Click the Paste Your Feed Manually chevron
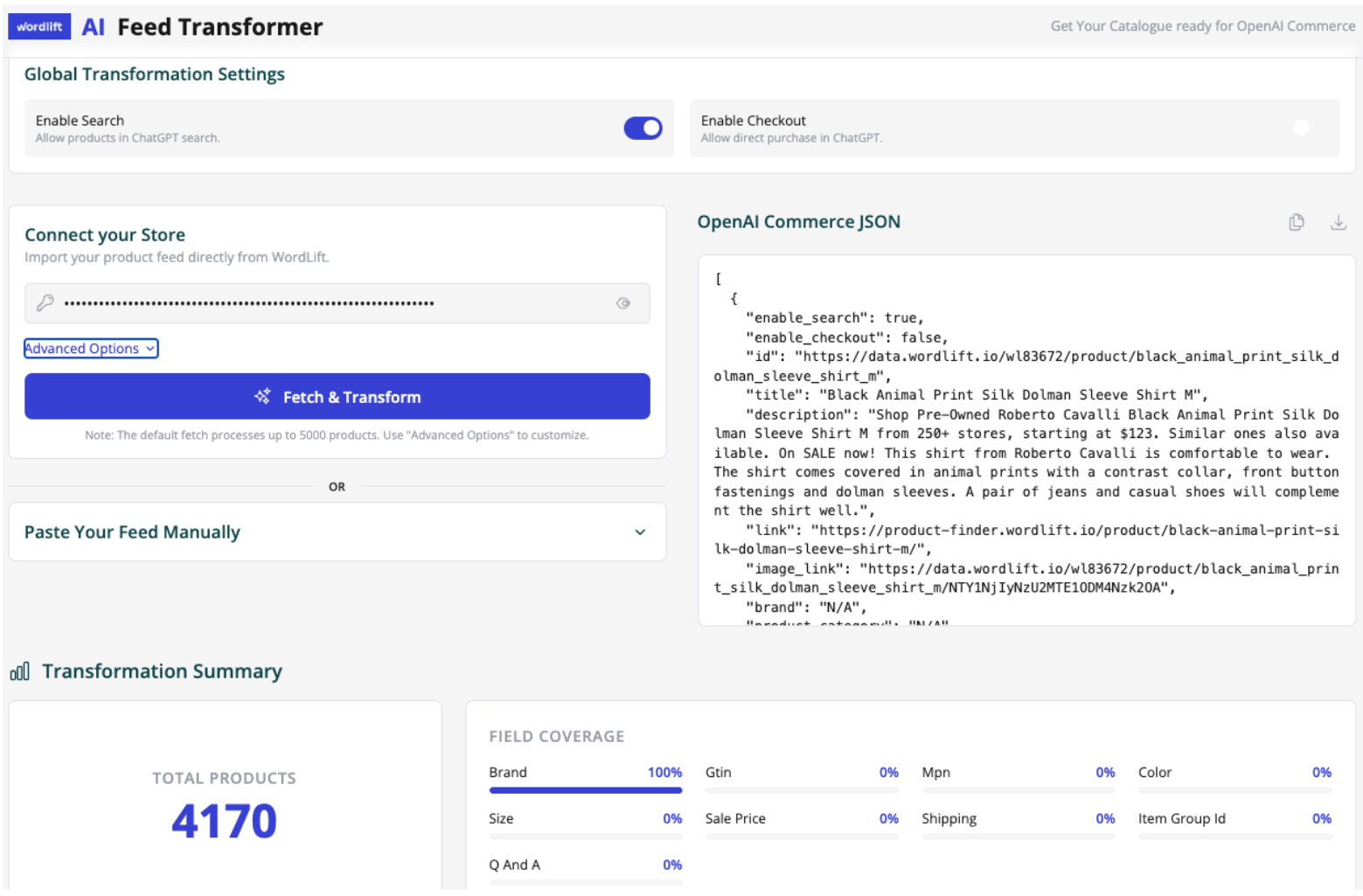Image resolution: width=1363 pixels, height=896 pixels. pos(640,532)
